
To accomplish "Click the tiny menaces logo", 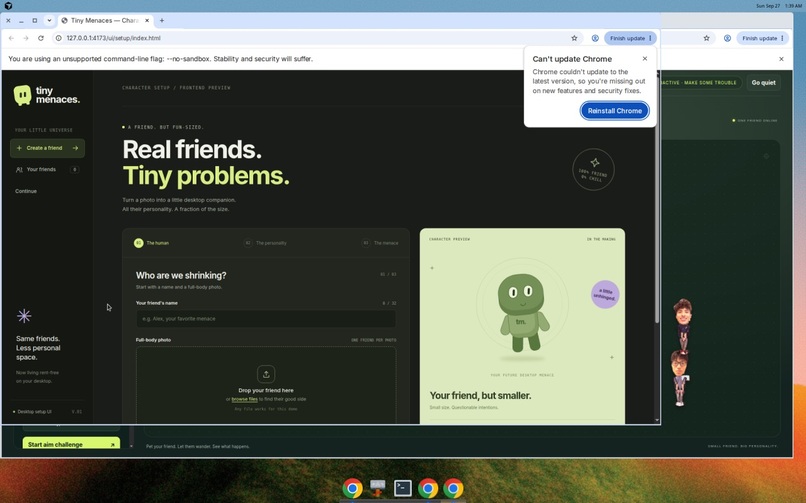I will pyautogui.click(x=47, y=96).
